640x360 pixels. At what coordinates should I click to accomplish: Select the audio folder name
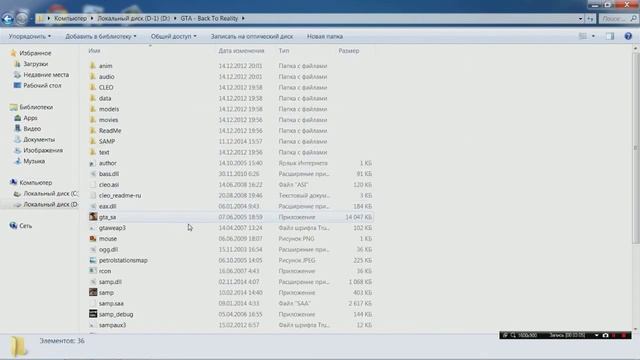tap(107, 76)
